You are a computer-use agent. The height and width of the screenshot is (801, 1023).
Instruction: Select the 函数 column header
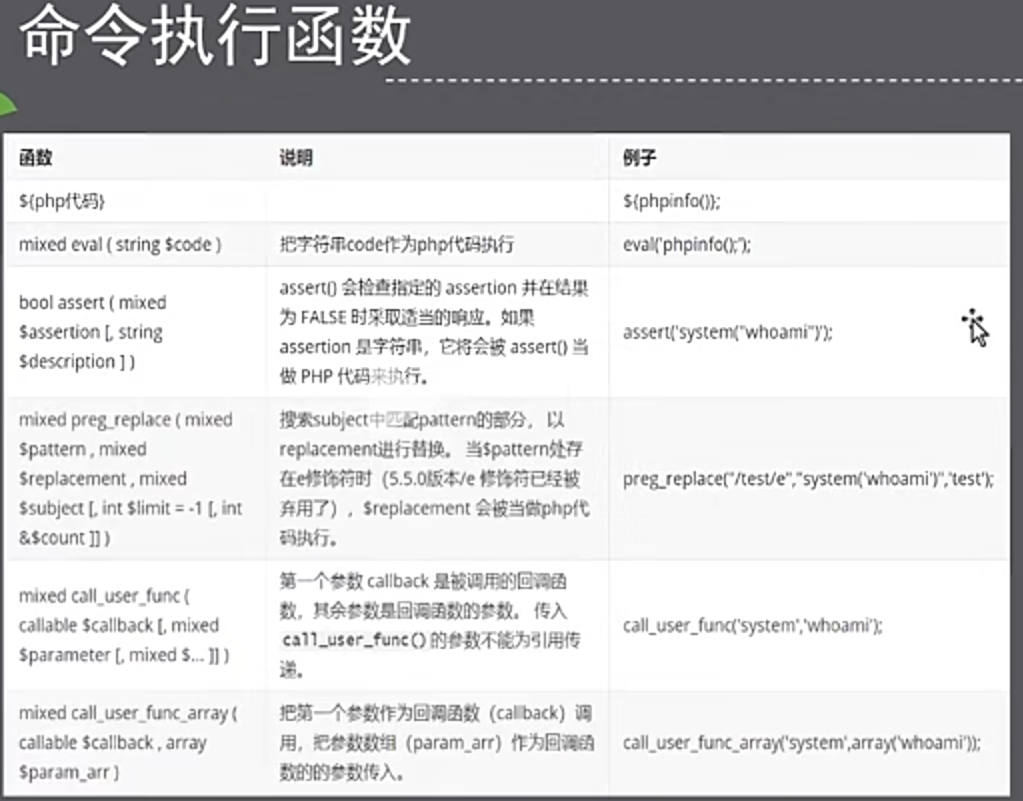(x=36, y=158)
